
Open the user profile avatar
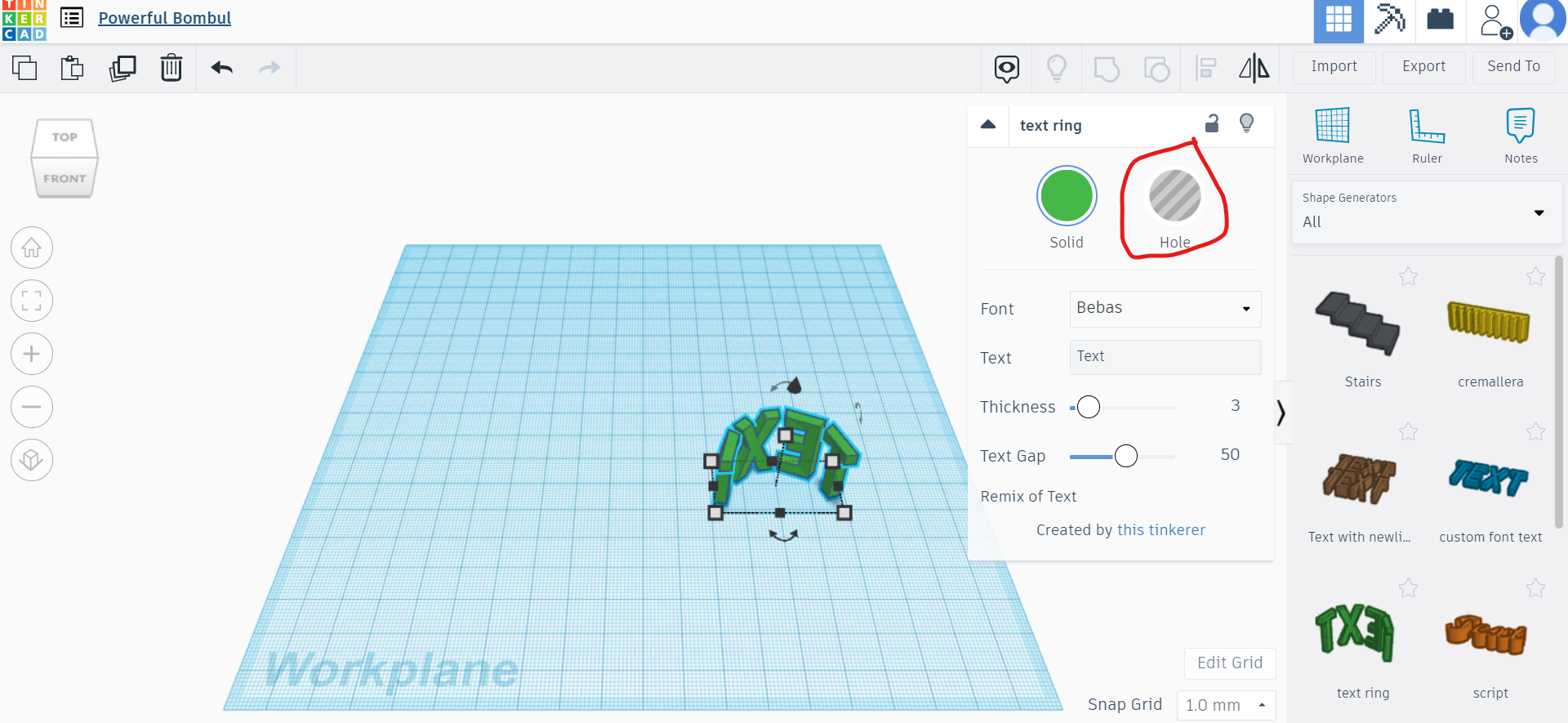(1543, 20)
